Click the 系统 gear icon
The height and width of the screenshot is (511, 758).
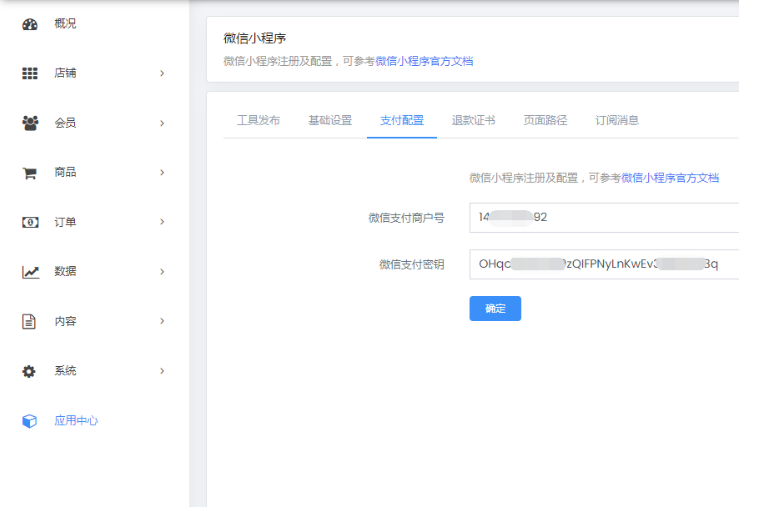point(30,371)
